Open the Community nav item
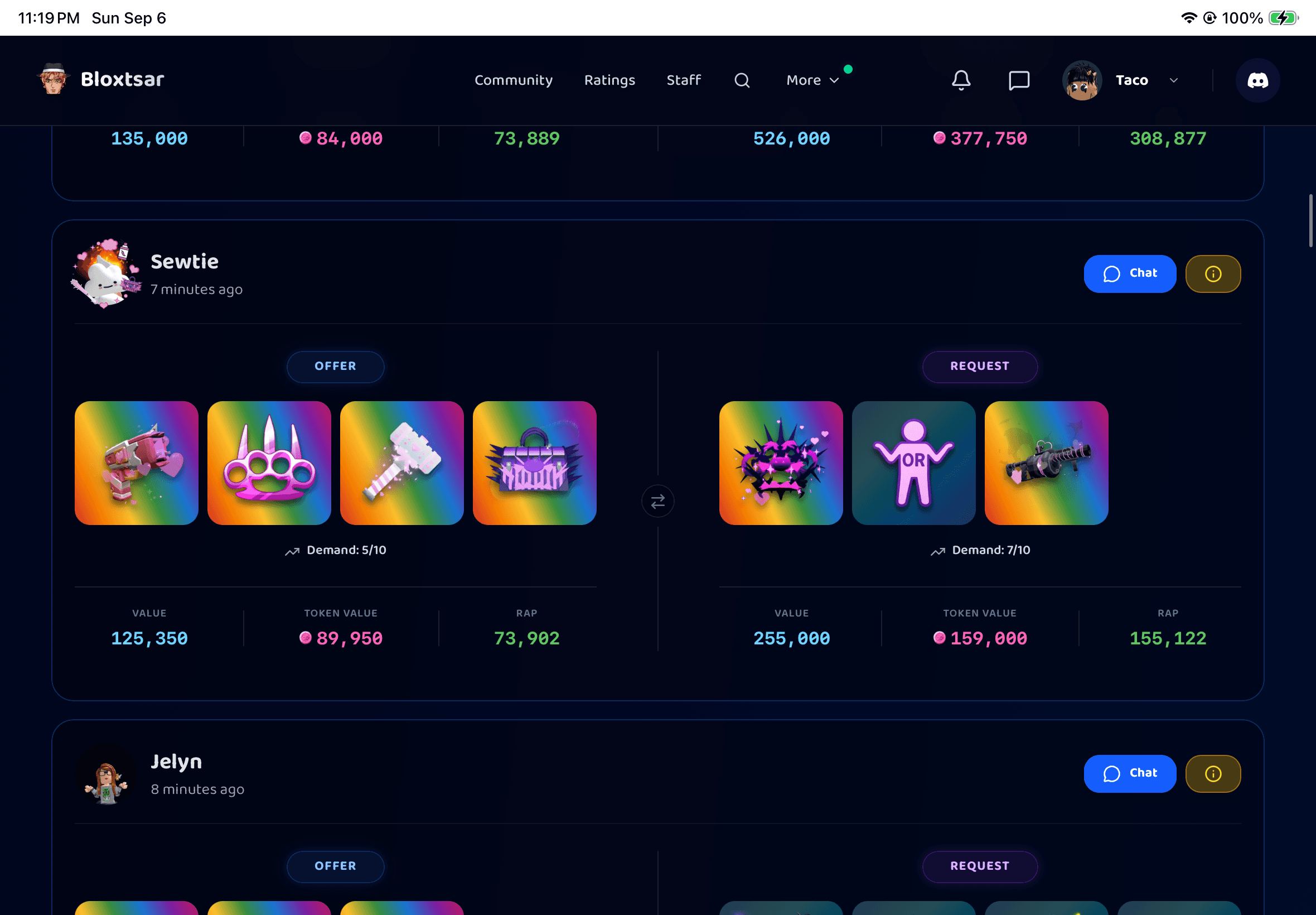The width and height of the screenshot is (1316, 915). pyautogui.click(x=514, y=80)
